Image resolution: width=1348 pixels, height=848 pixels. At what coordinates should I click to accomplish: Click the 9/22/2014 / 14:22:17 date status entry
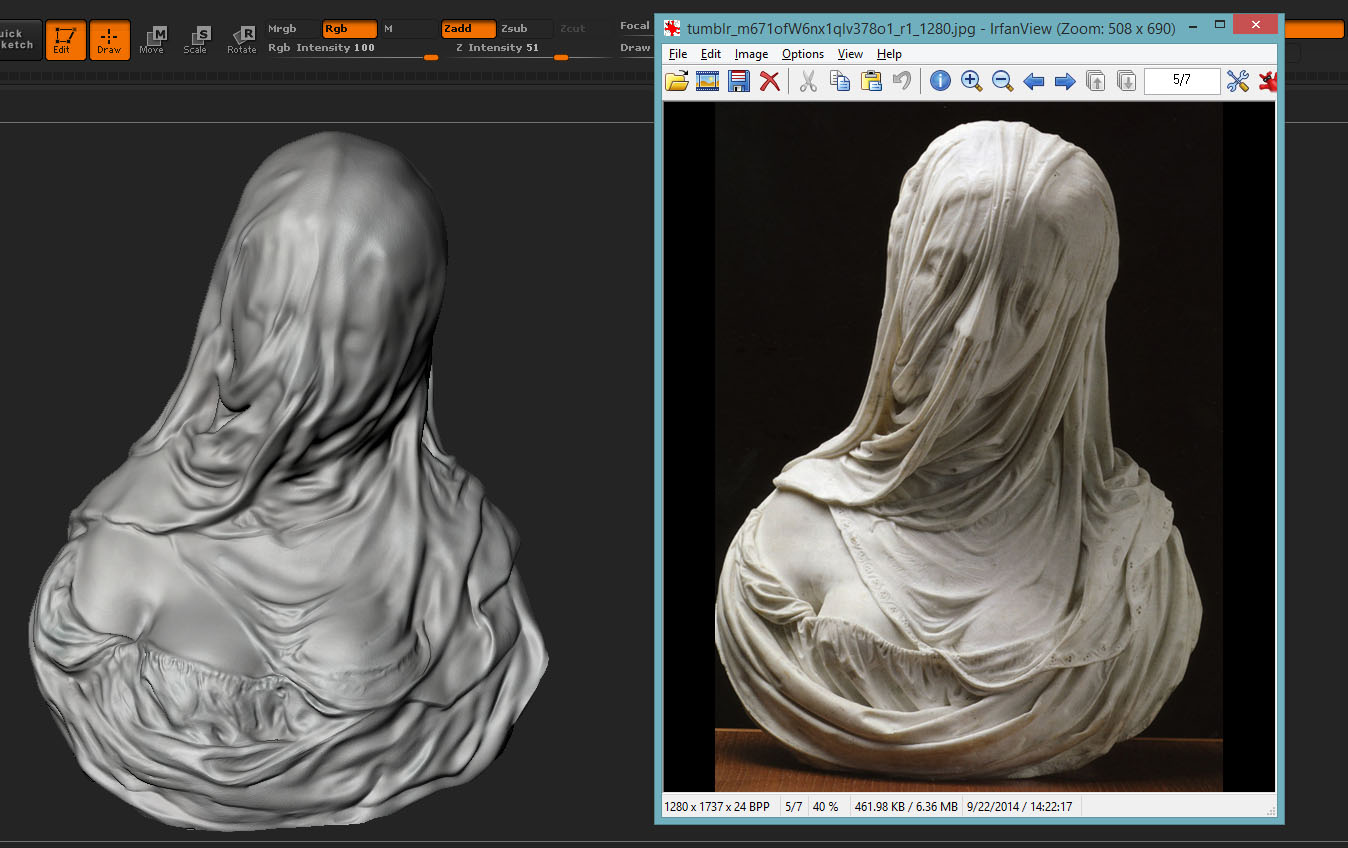(1020, 806)
